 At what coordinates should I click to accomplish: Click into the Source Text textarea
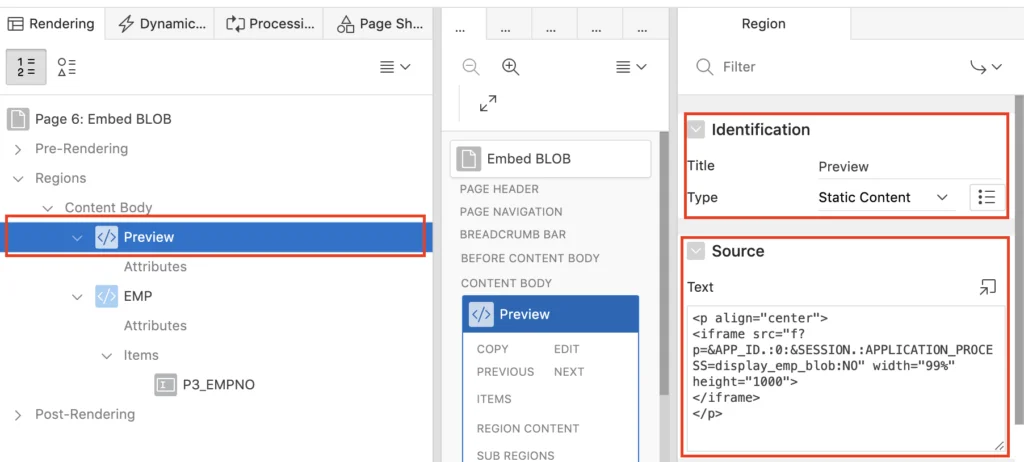846,379
